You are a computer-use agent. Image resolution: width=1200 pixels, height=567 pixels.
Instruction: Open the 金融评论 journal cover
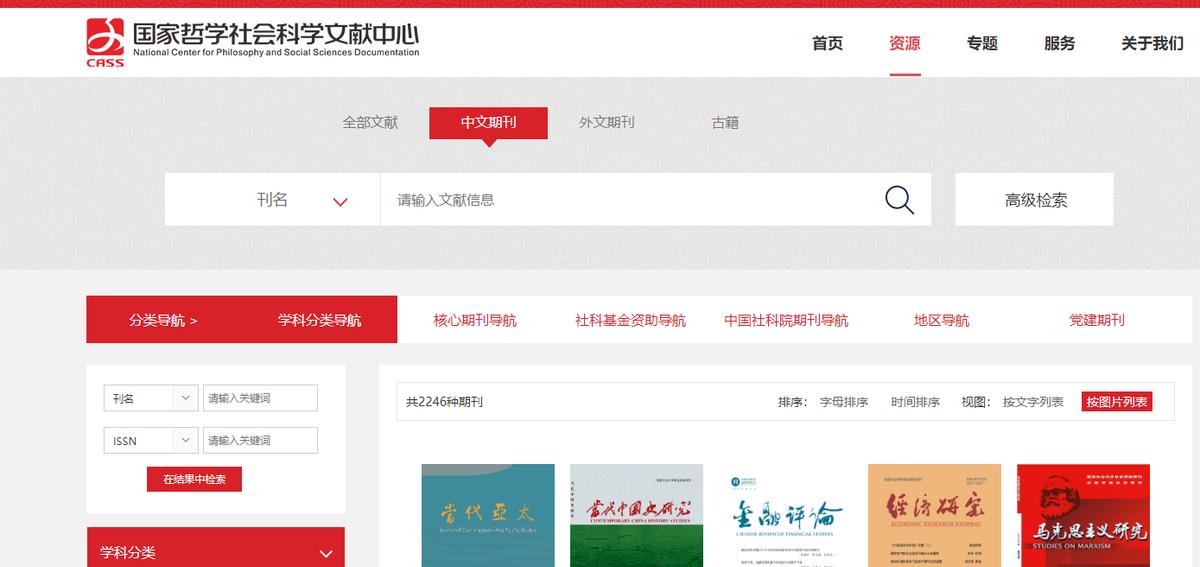[x=786, y=515]
